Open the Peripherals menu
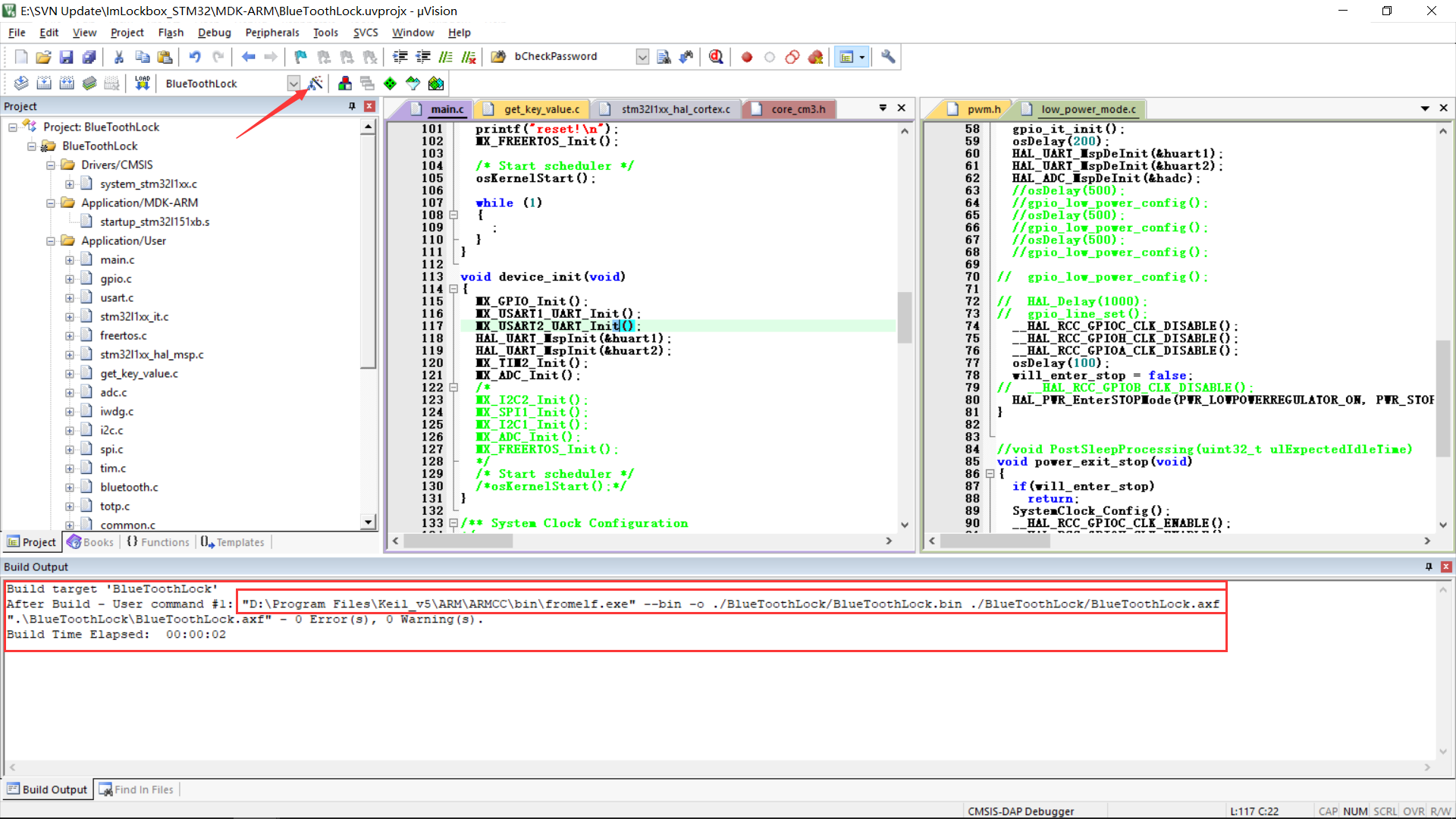Viewport: 1456px width, 819px height. click(x=271, y=33)
